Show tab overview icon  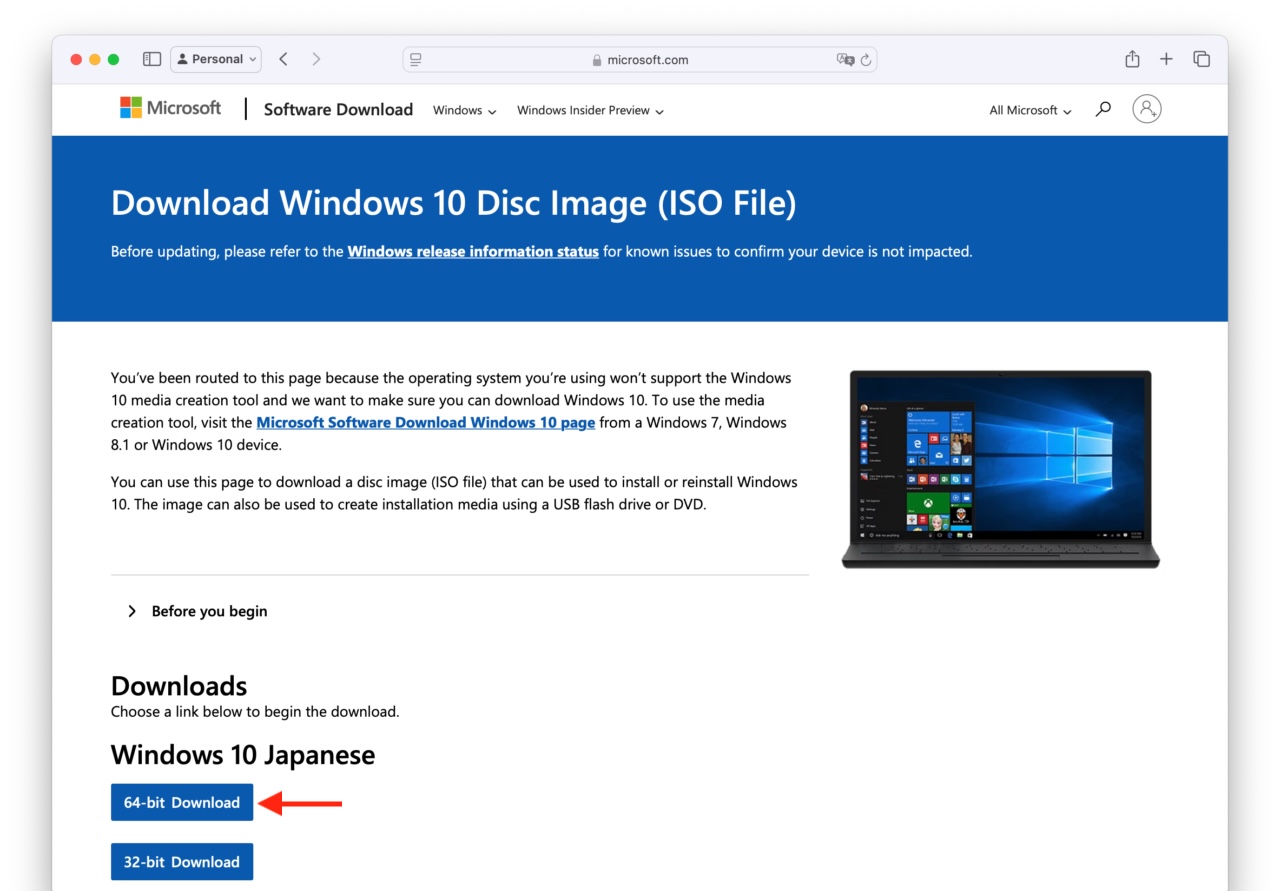1202,59
